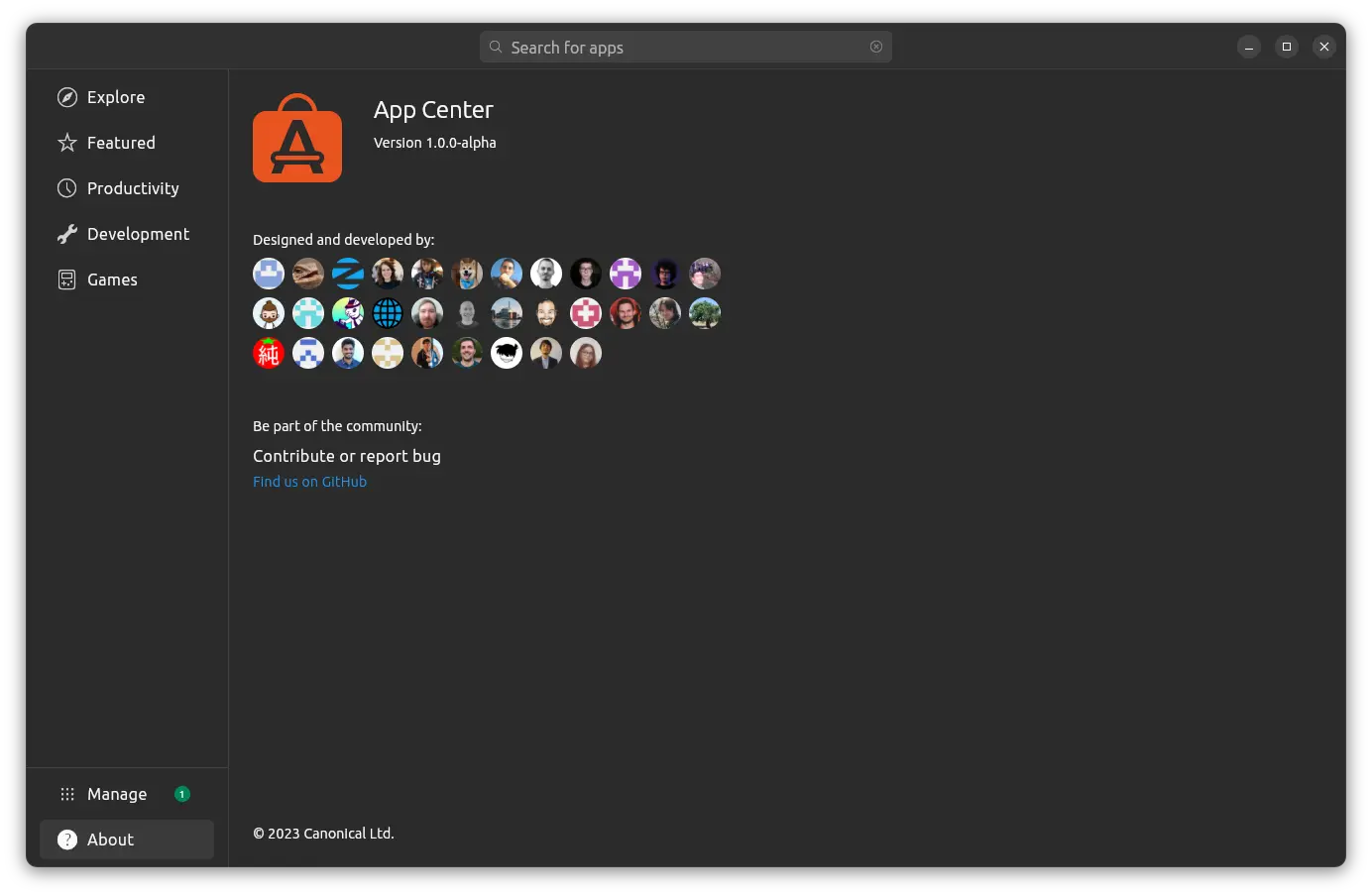Clear the search field with the X icon
The width and height of the screenshot is (1372, 896).
[876, 47]
